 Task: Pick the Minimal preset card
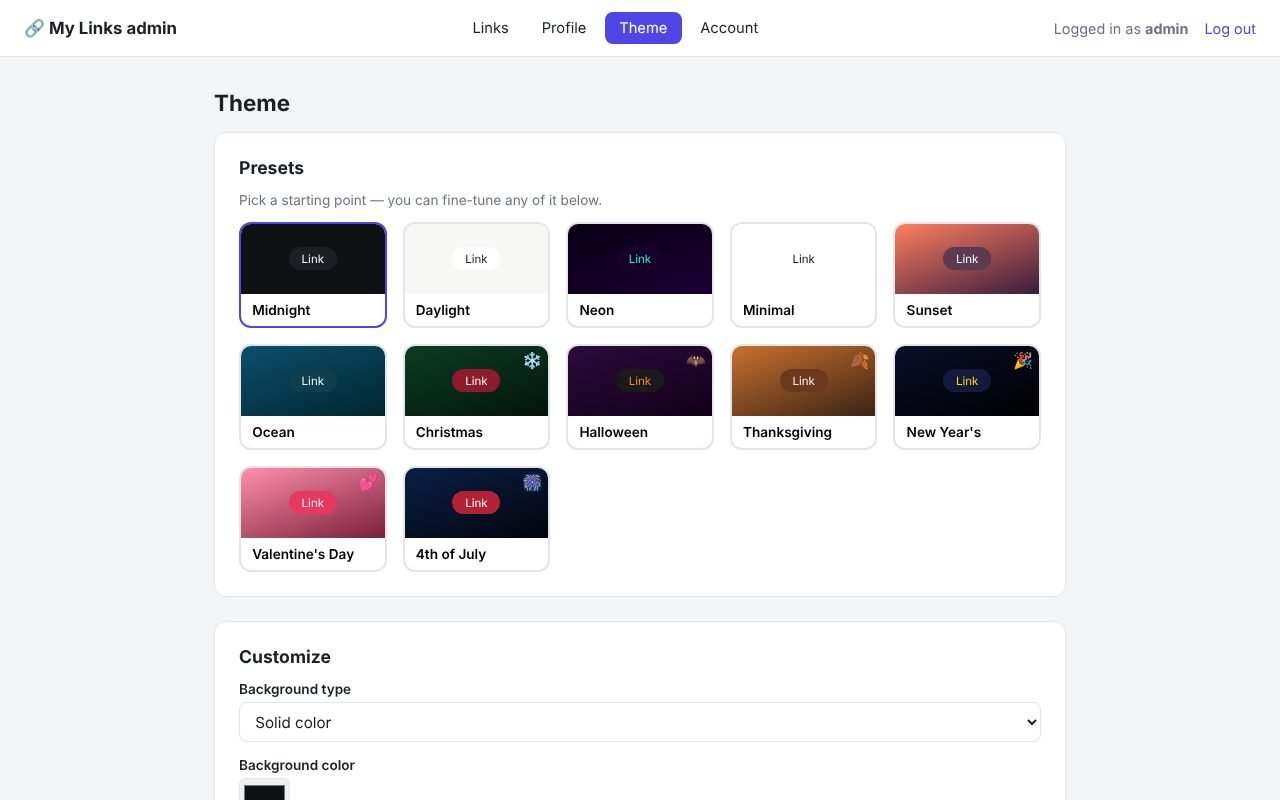click(803, 275)
